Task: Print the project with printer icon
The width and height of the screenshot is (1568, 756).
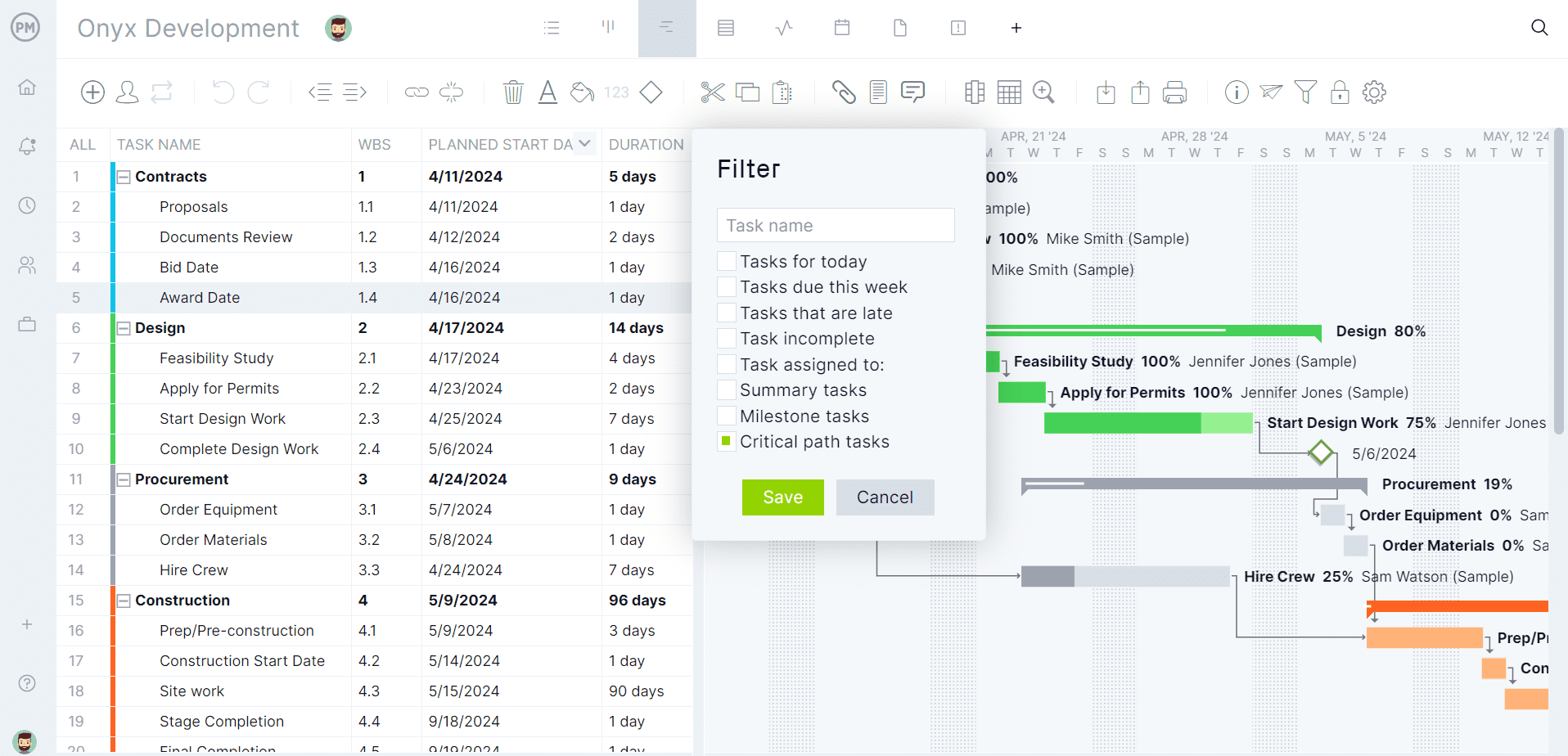Action: [1174, 92]
